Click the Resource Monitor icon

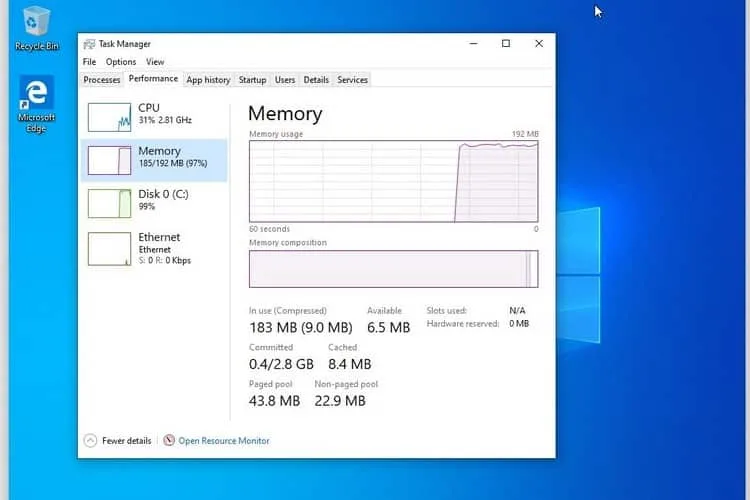pos(169,440)
